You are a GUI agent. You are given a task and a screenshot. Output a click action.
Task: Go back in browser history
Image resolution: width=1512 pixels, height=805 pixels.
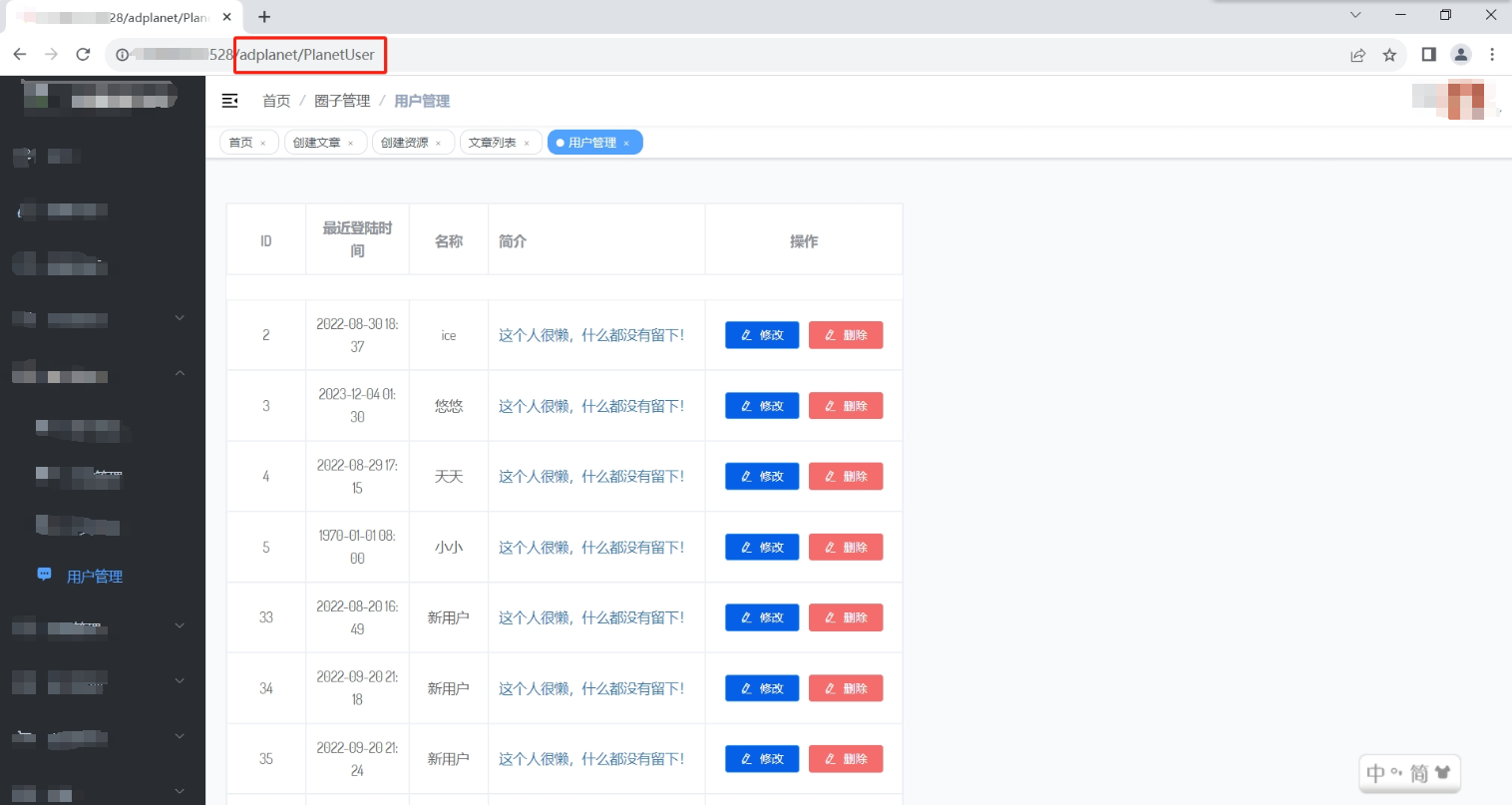[20, 55]
